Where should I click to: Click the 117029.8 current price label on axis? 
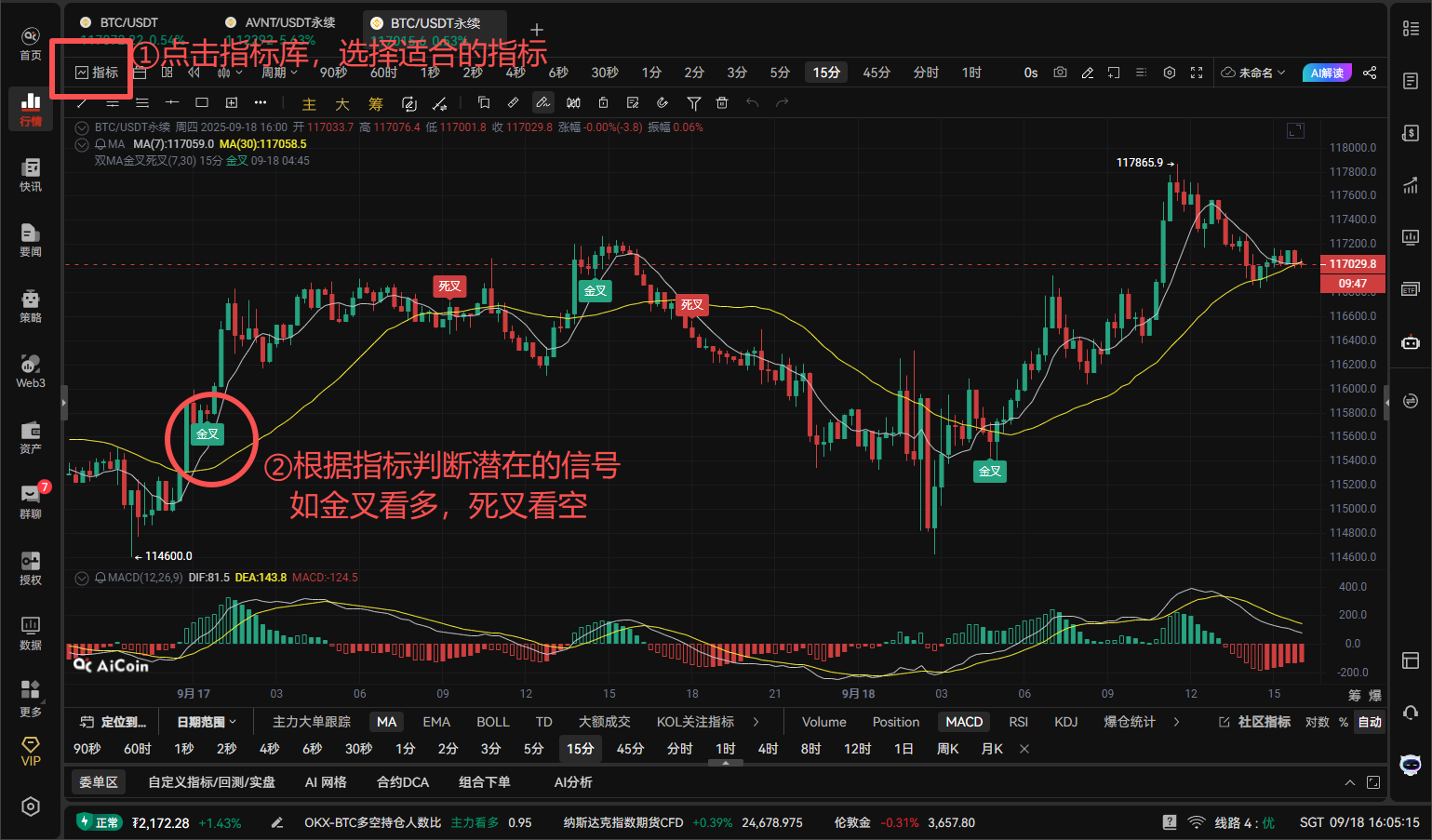(1353, 264)
